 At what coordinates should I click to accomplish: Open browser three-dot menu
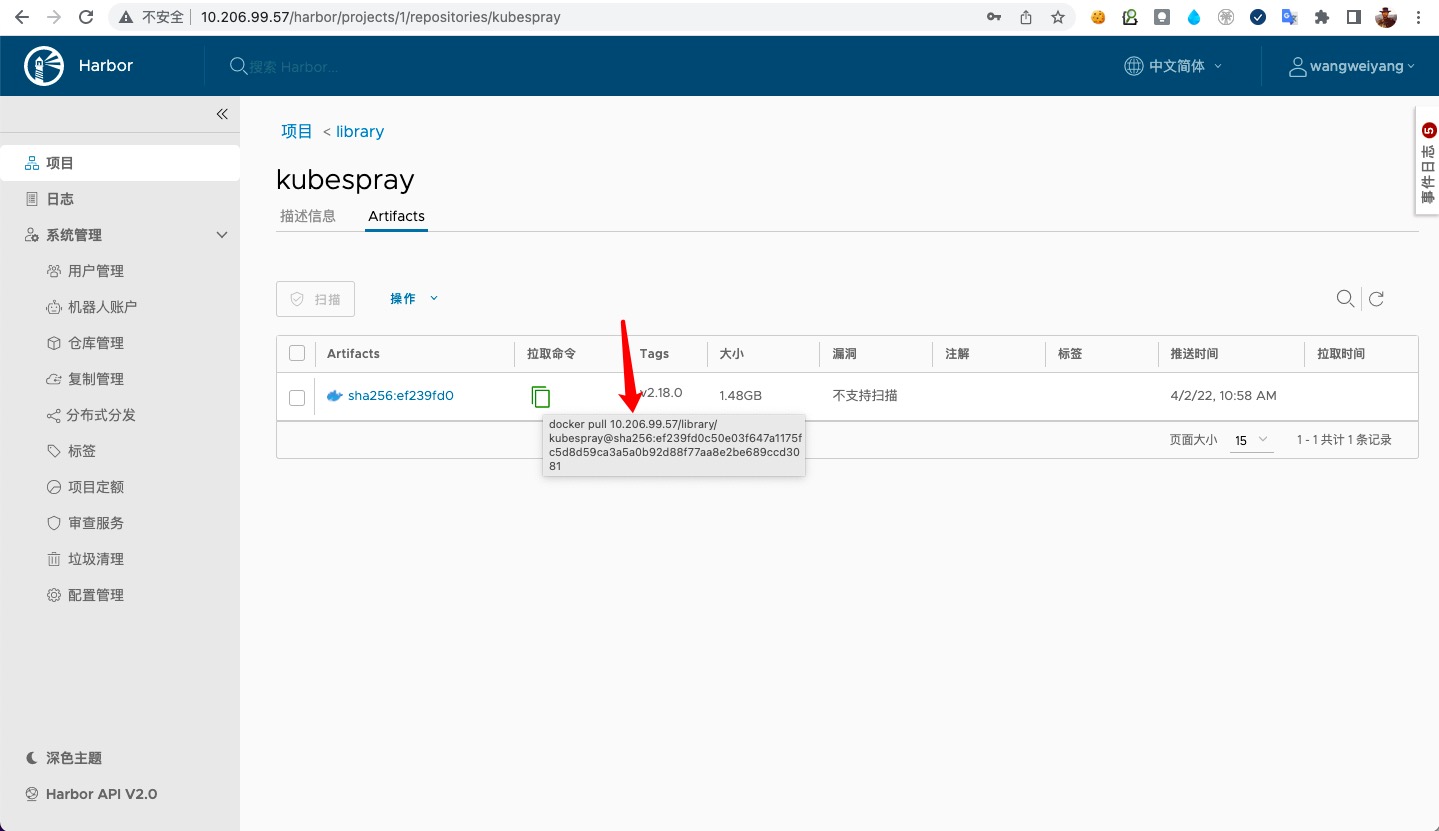click(x=1418, y=17)
